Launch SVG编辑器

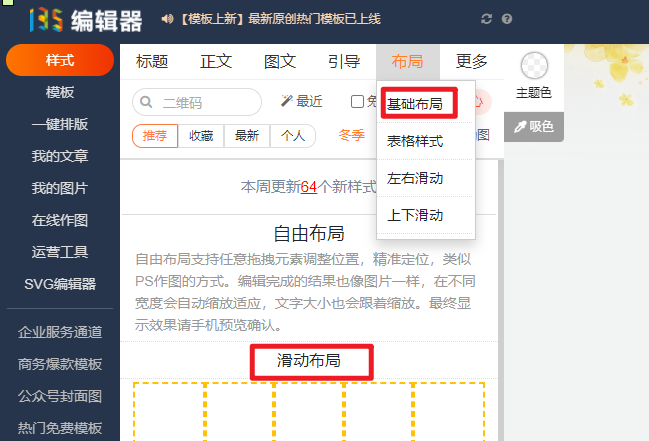click(x=60, y=284)
